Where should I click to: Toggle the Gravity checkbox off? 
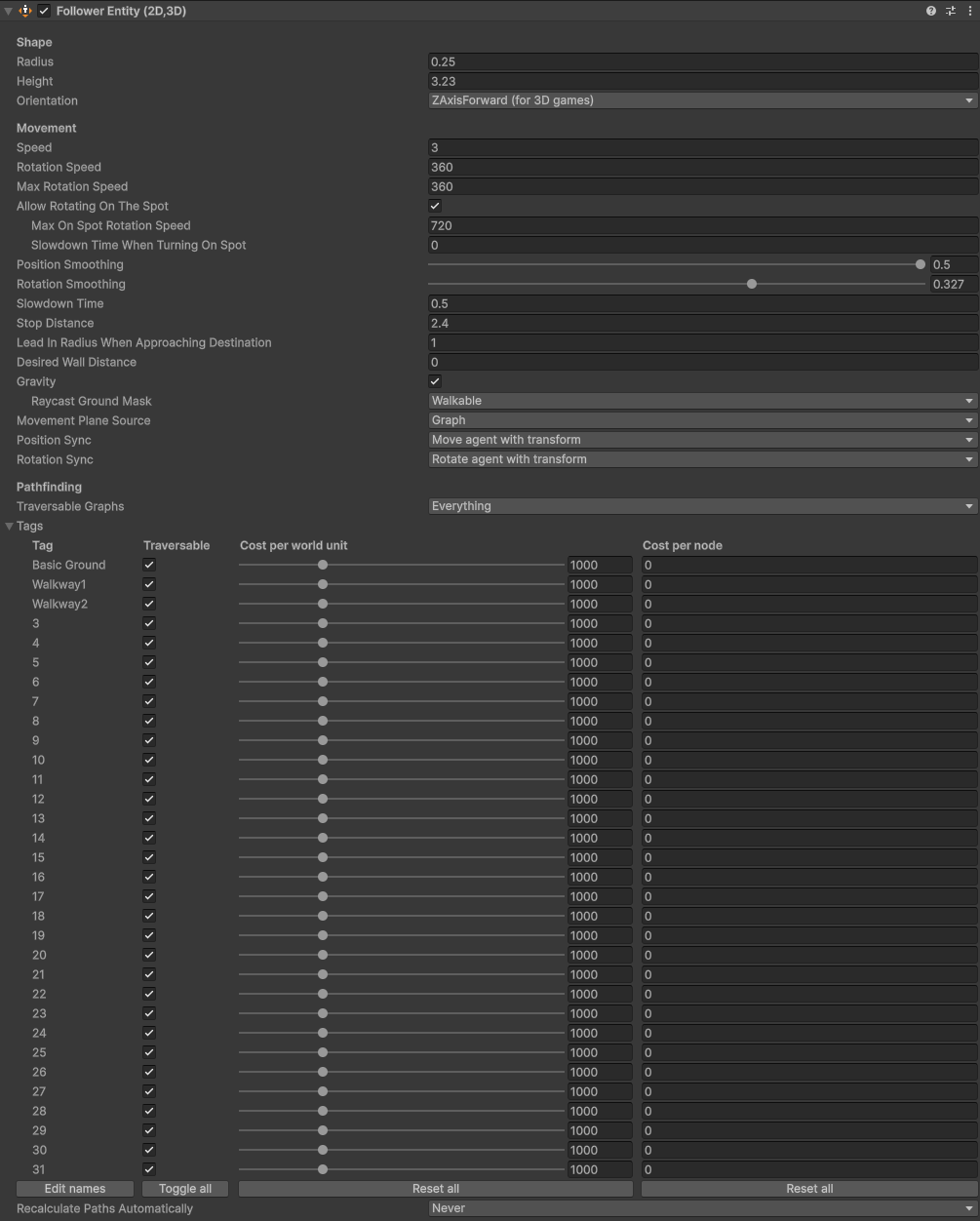point(435,381)
